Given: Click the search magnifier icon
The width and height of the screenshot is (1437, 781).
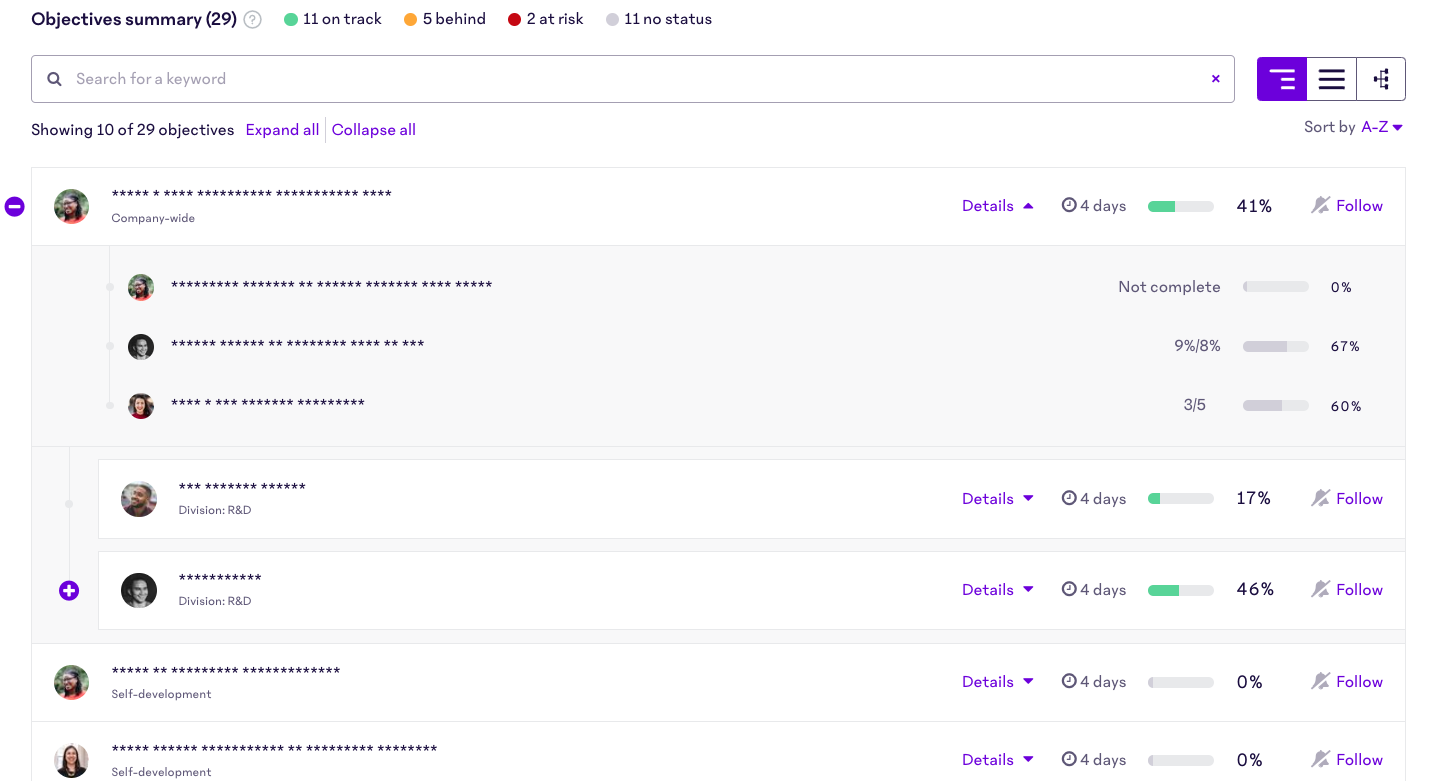Looking at the screenshot, I should click(54, 78).
